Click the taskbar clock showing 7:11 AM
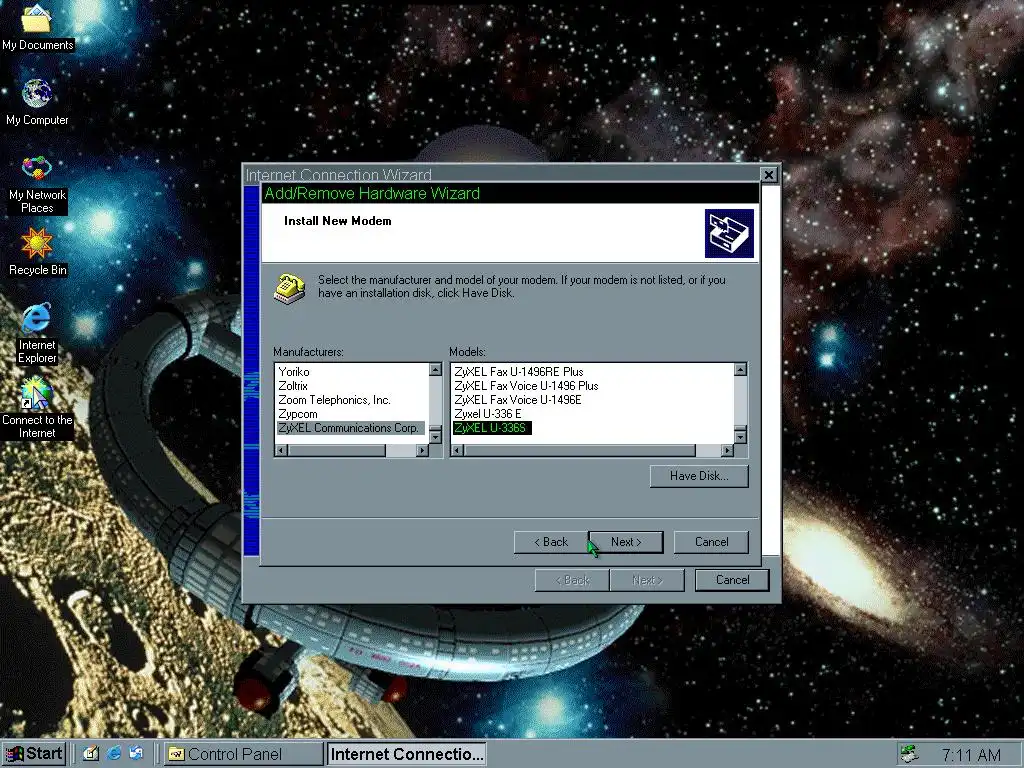The height and width of the screenshot is (768, 1024). click(971, 755)
